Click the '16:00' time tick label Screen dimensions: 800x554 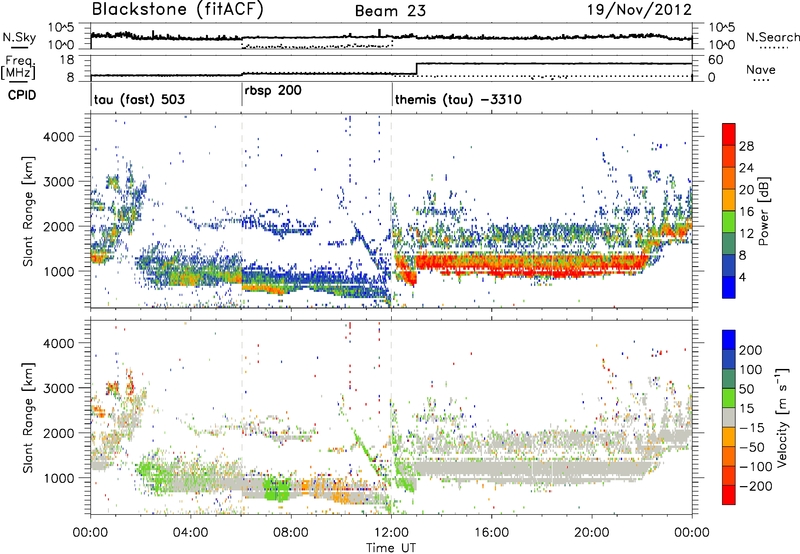tap(491, 533)
